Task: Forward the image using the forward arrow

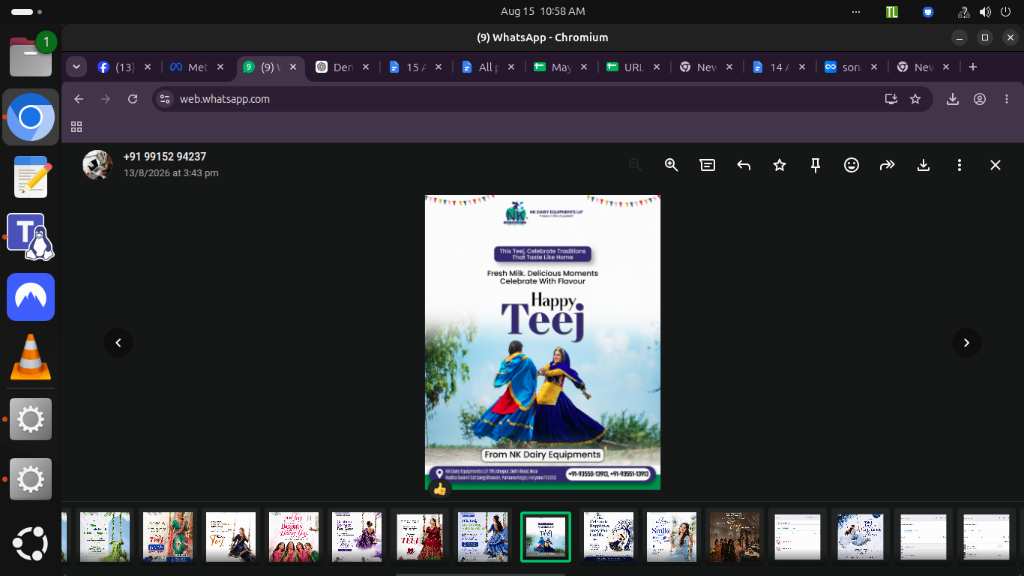Action: point(887,165)
